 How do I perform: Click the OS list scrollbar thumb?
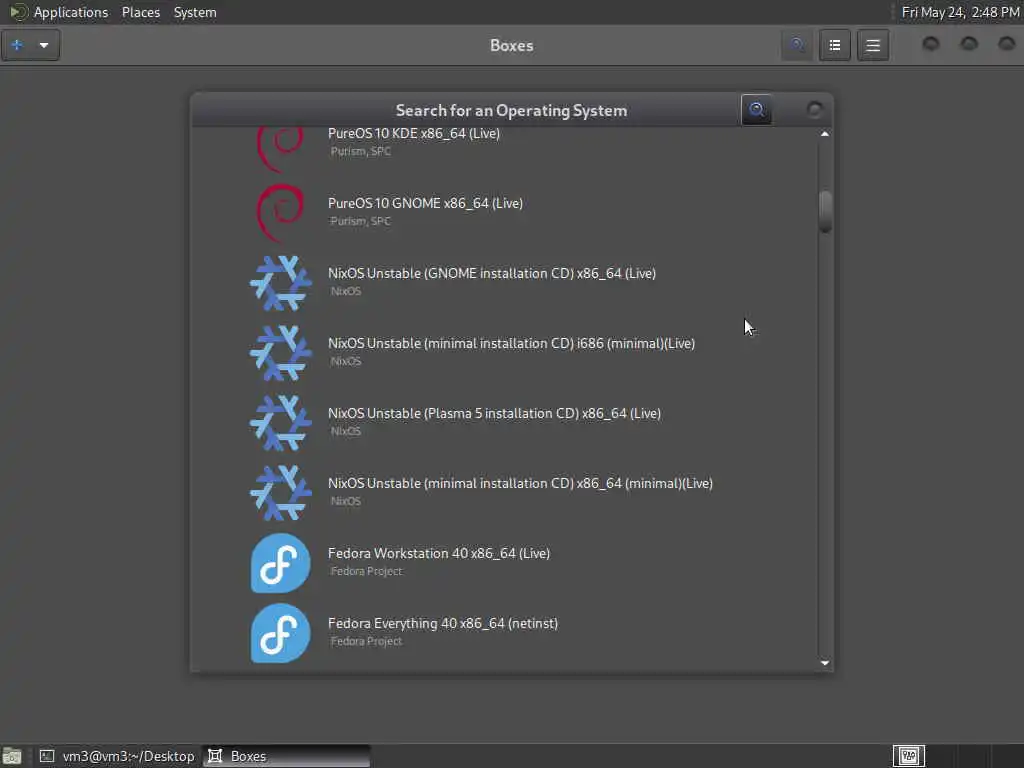point(825,212)
